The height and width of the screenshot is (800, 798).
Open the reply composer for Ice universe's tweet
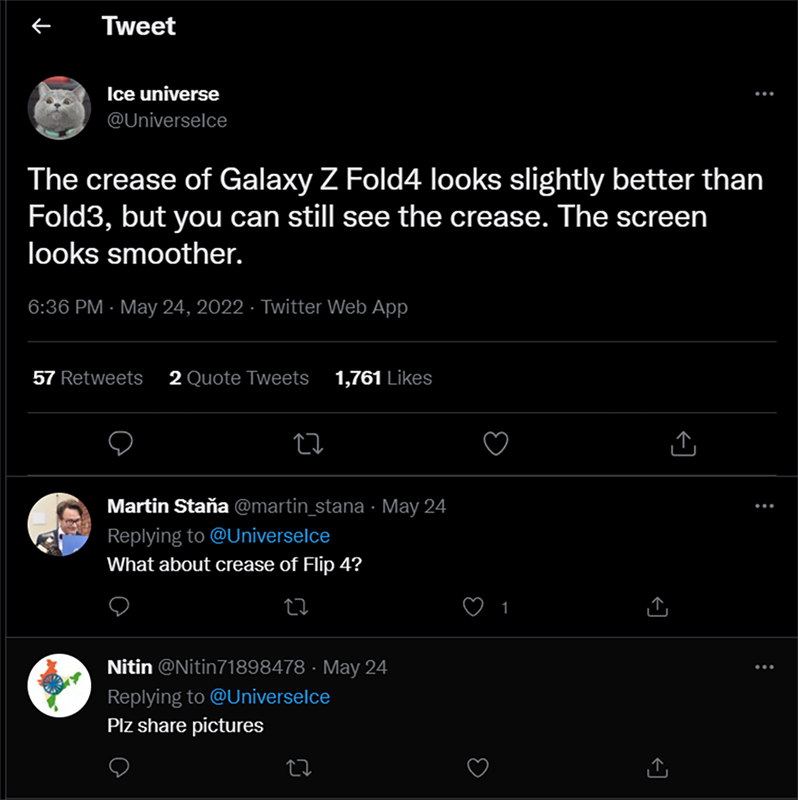121,443
